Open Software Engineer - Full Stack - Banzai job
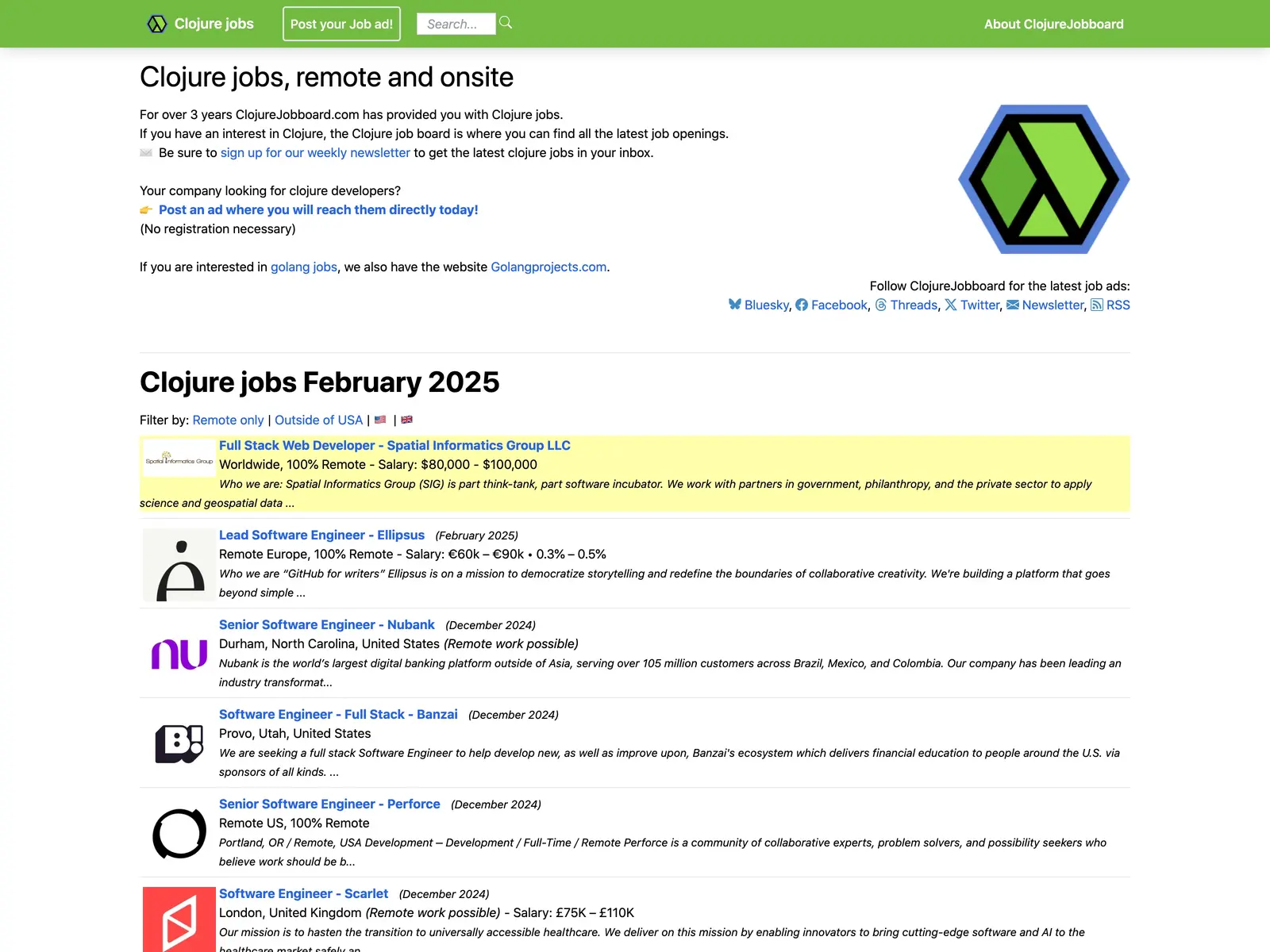 pos(338,714)
